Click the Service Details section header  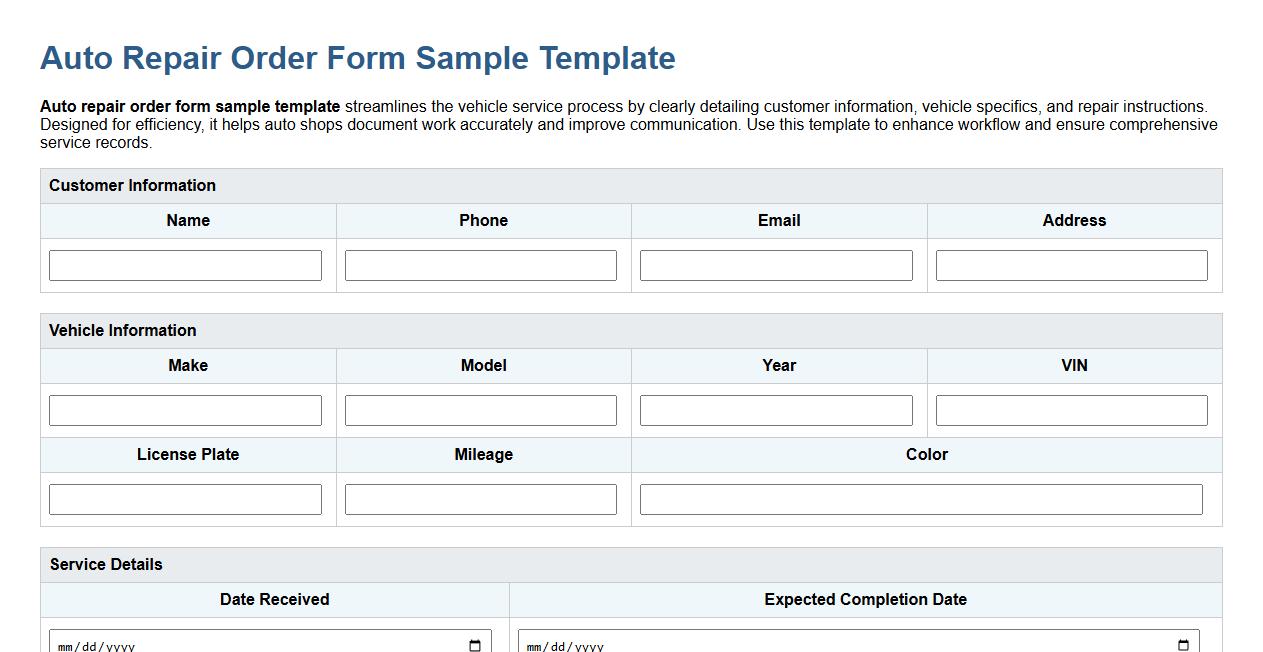pyautogui.click(x=105, y=564)
